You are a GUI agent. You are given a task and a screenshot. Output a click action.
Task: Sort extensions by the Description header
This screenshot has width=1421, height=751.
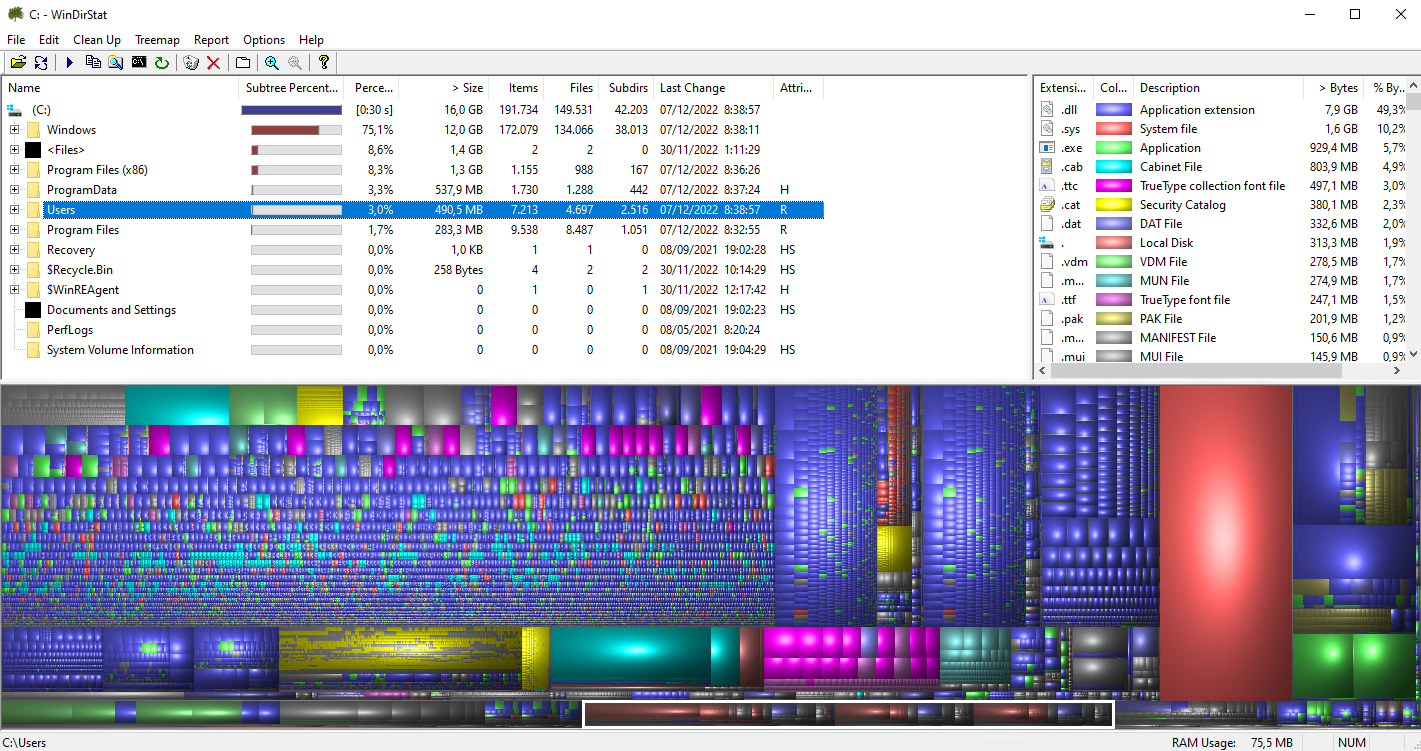[1218, 88]
